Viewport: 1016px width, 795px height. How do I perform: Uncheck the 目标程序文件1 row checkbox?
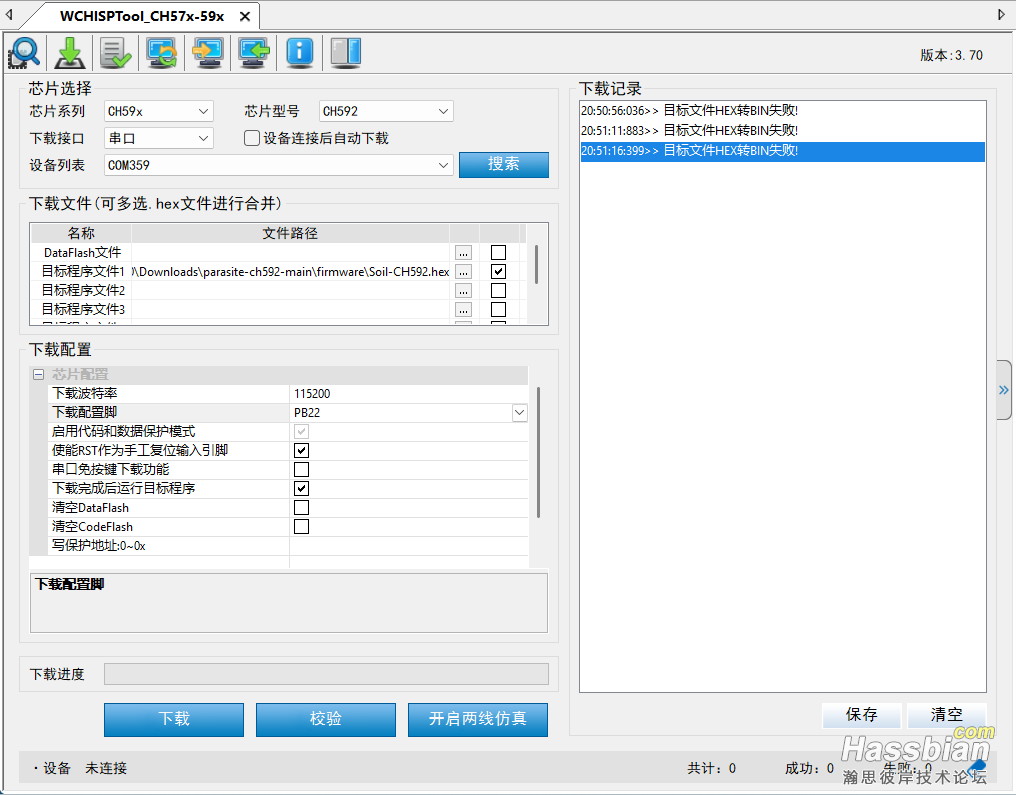click(x=498, y=271)
